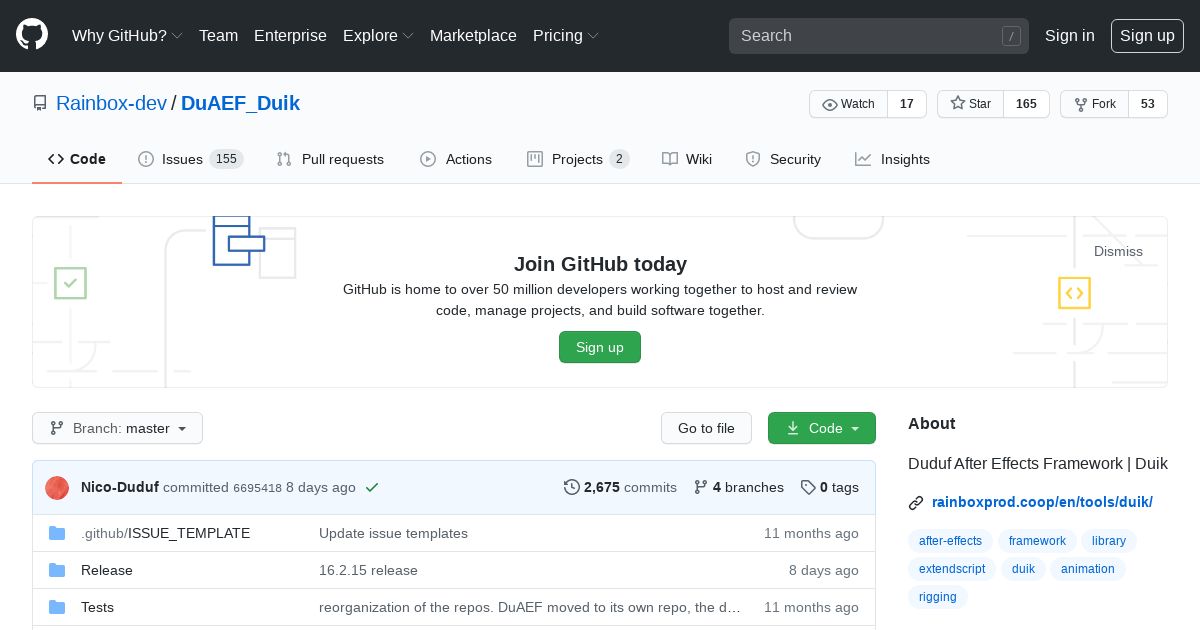
Task: Click the slash shortcut icon in the search box
Action: point(1011,36)
